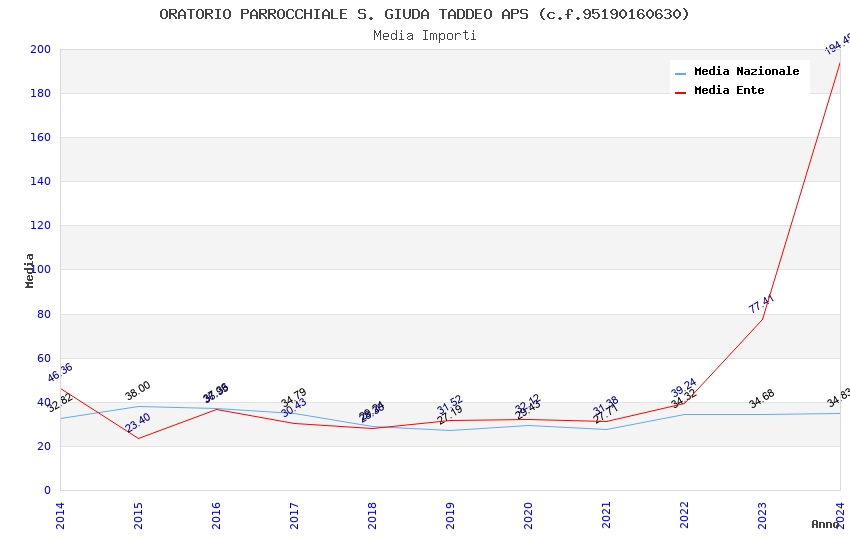Viewport: 850px width, 550px height.
Task: Select the 2023 x-axis year label
Action: click(762, 515)
